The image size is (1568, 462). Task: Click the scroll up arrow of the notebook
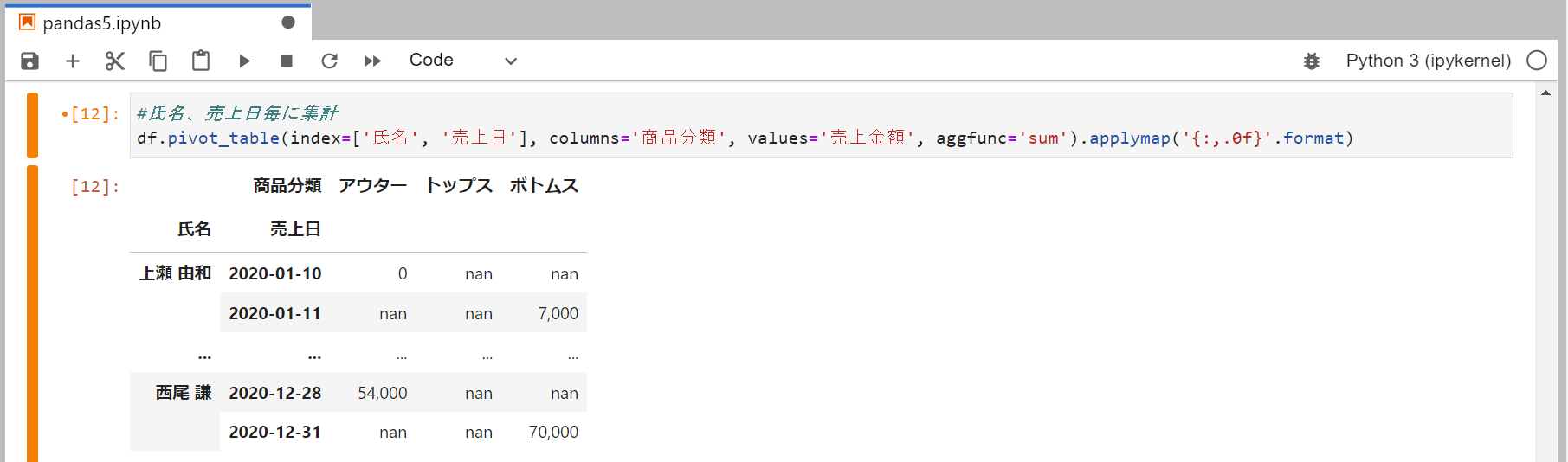[1545, 93]
